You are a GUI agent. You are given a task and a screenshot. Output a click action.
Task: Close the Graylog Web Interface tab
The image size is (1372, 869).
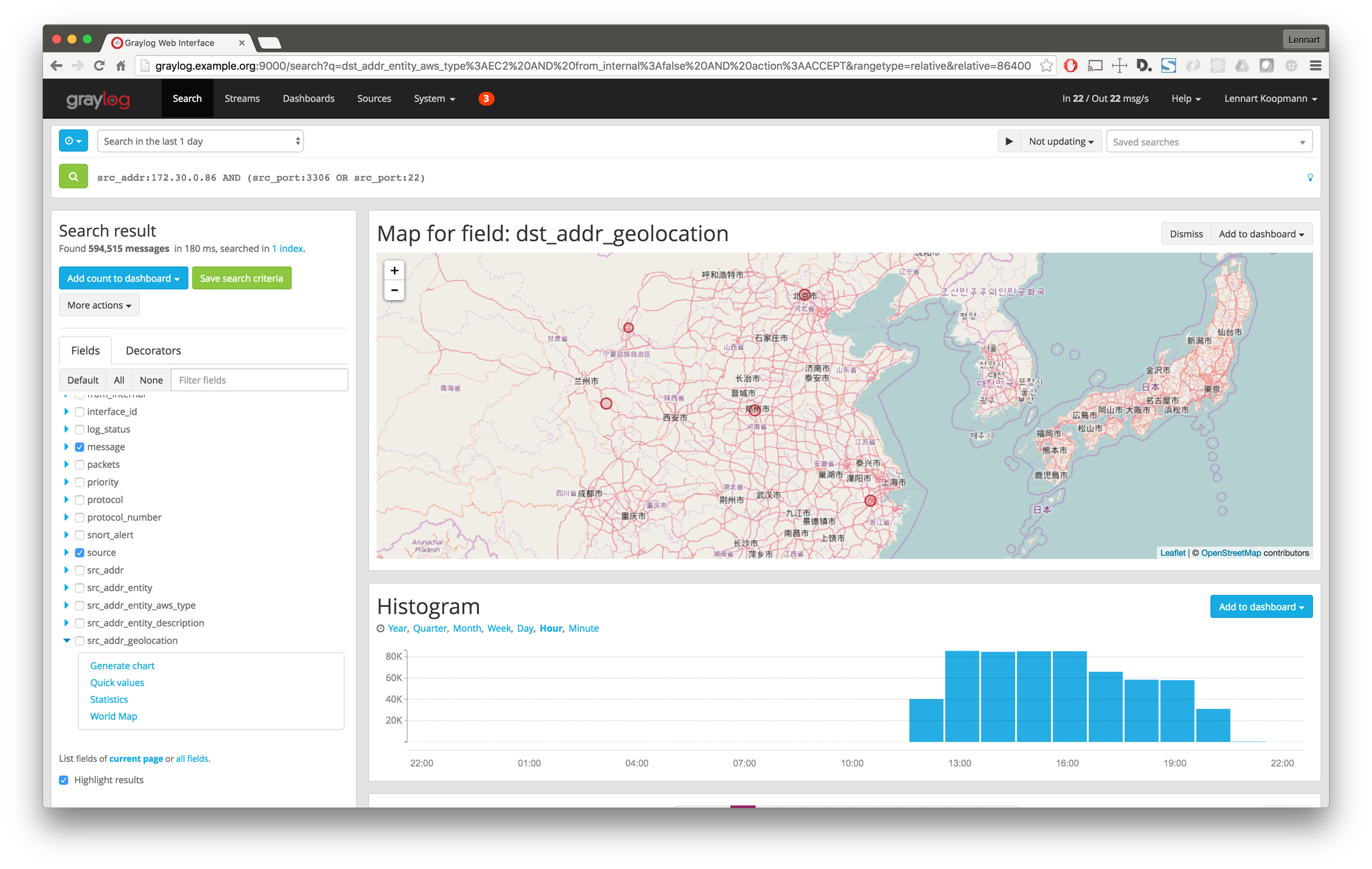pos(242,43)
